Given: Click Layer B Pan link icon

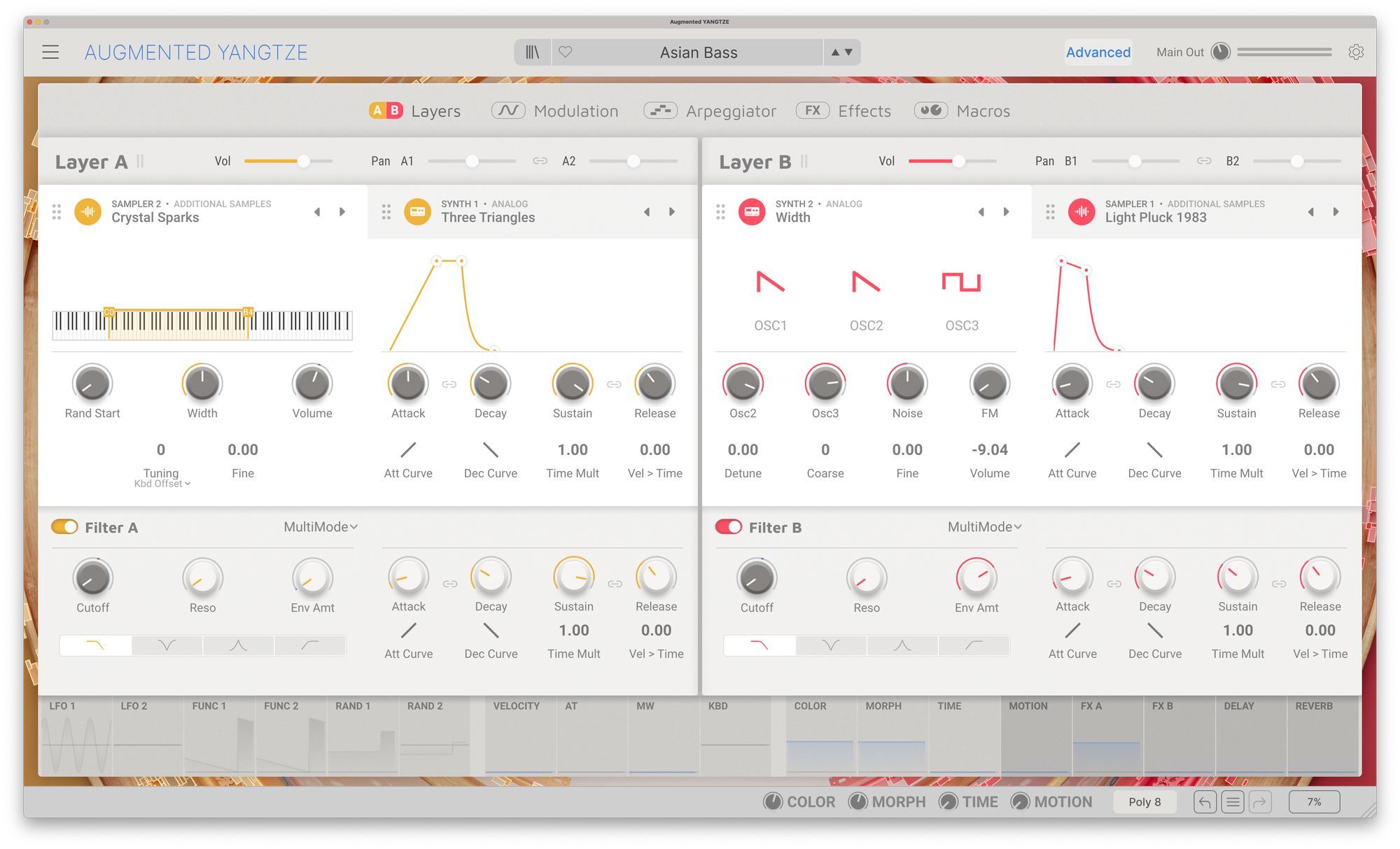Looking at the screenshot, I should (x=1204, y=161).
